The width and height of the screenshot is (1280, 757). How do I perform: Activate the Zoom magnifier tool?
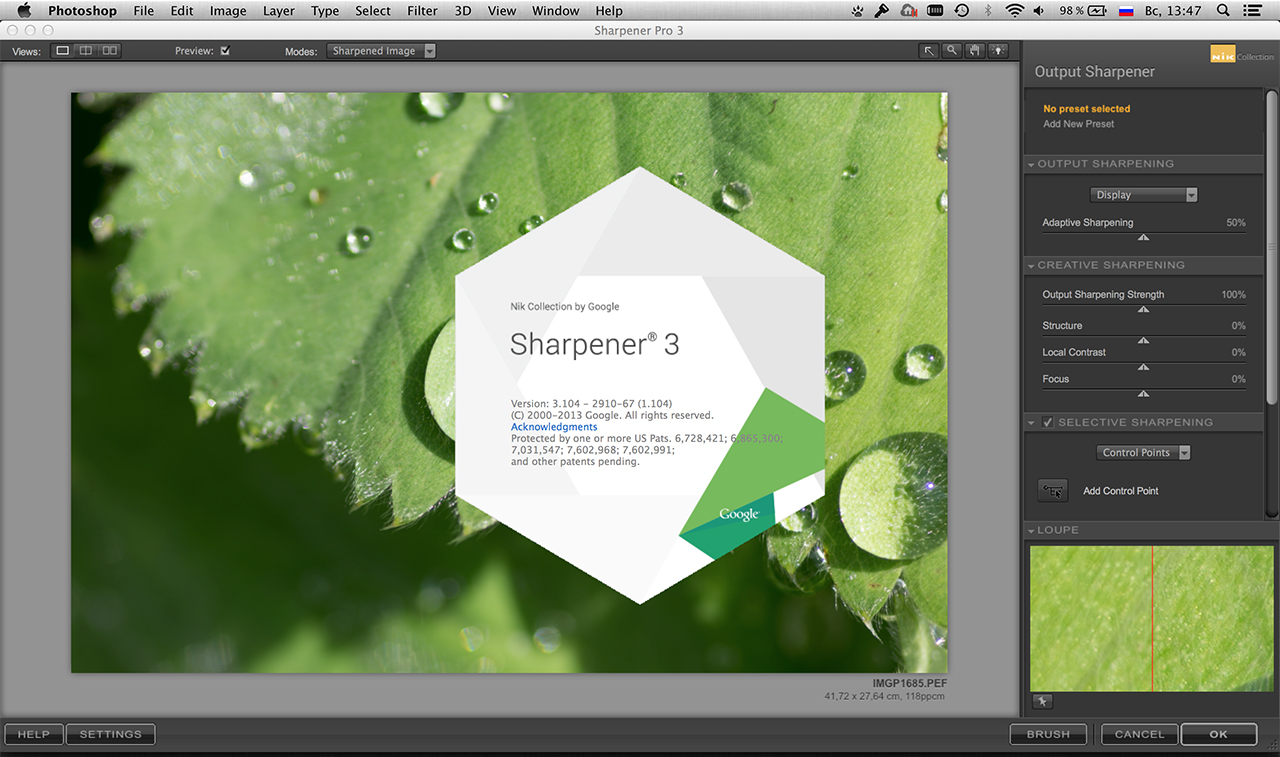click(952, 51)
